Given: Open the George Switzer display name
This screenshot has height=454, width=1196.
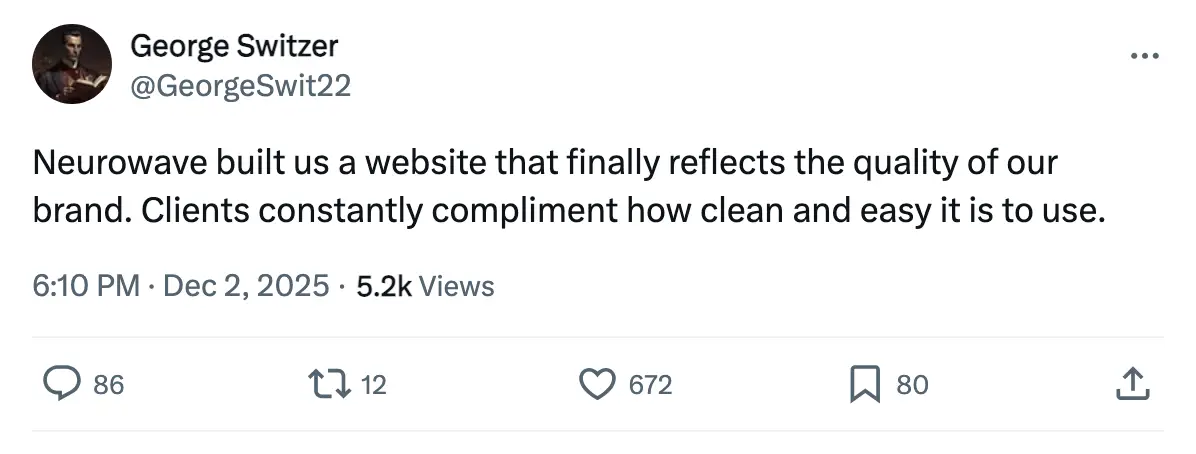Looking at the screenshot, I should [x=234, y=46].
